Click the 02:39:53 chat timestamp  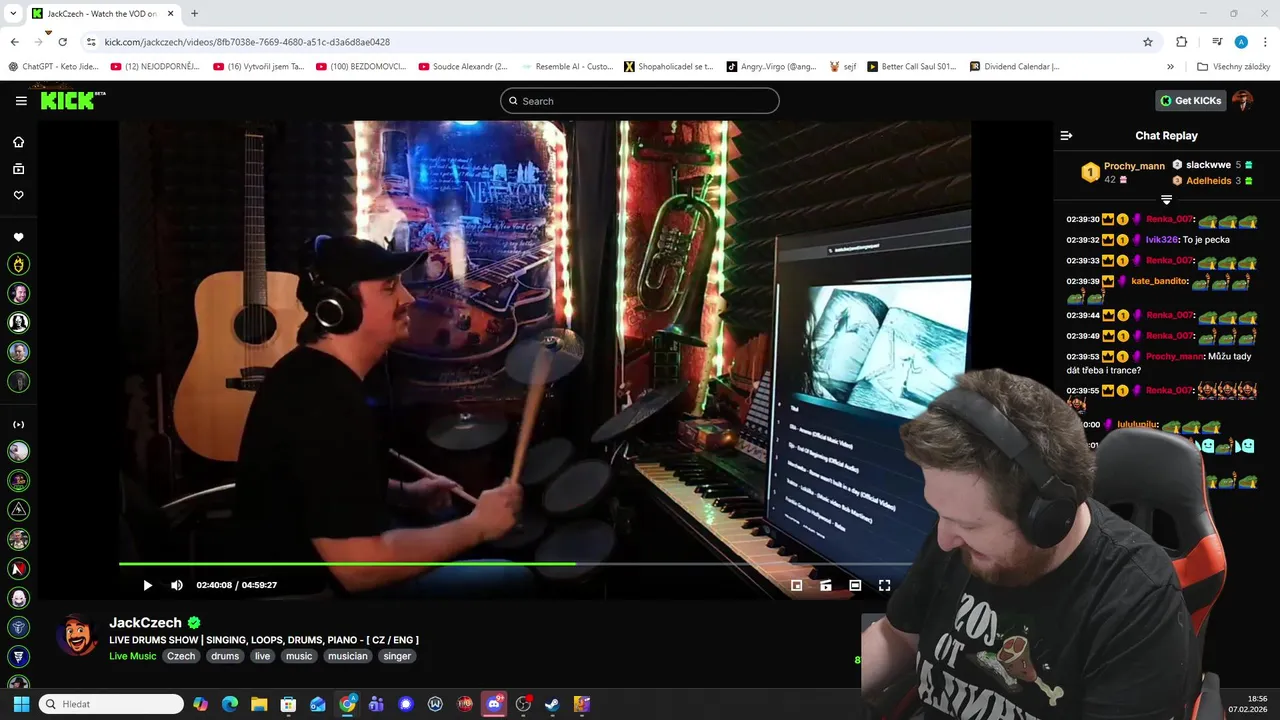1083,357
